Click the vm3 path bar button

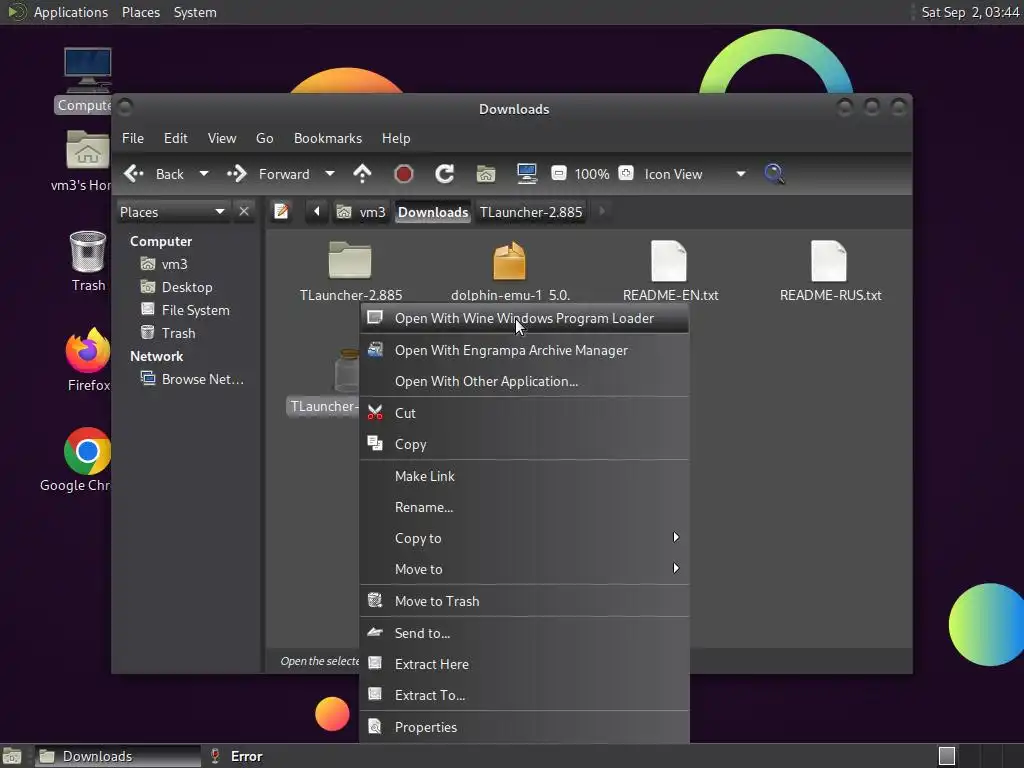point(361,212)
